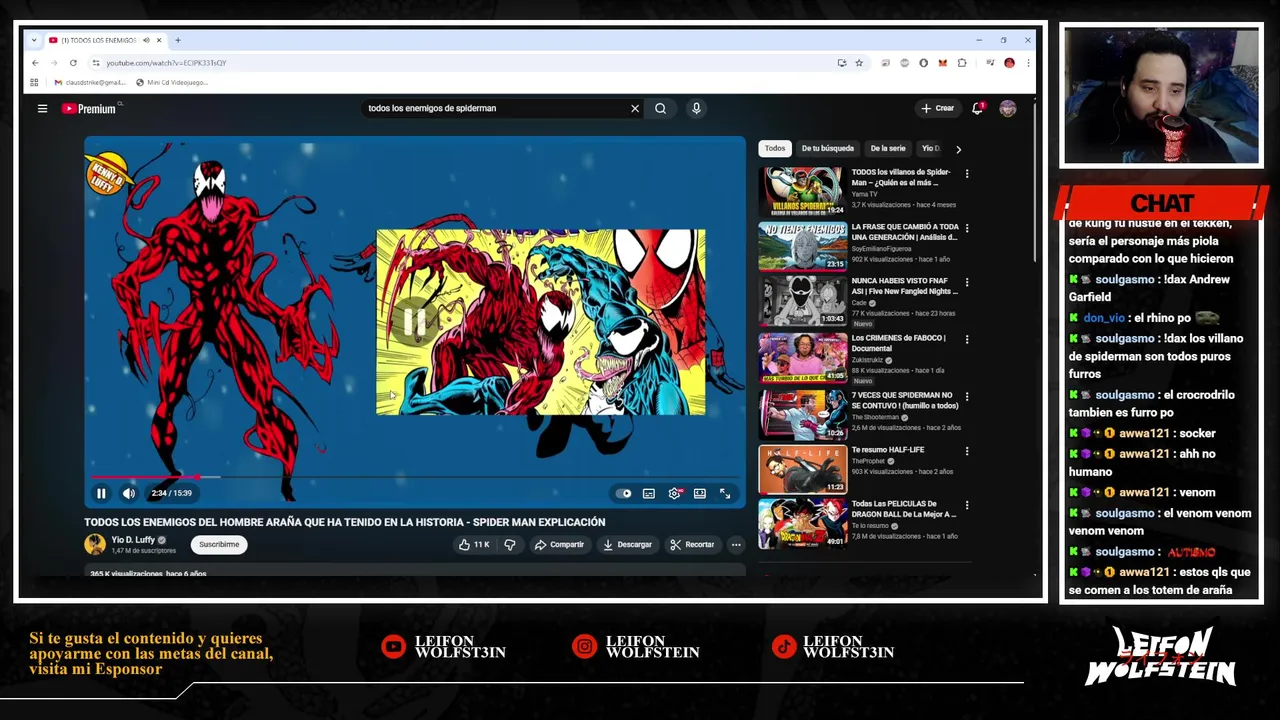The height and width of the screenshot is (720, 1280).
Task: Open 'Mini Cd Videojuego' bookmark
Action: tap(172, 82)
